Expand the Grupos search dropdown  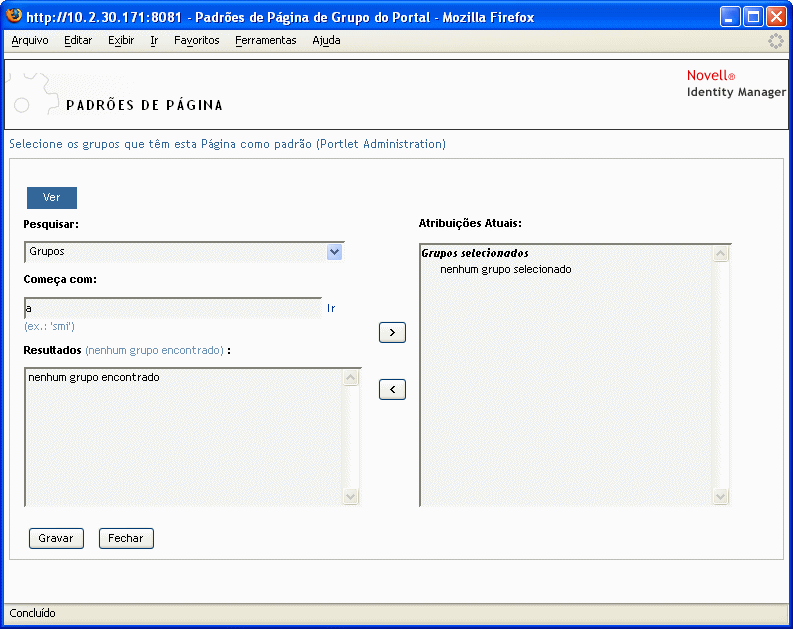[x=334, y=251]
